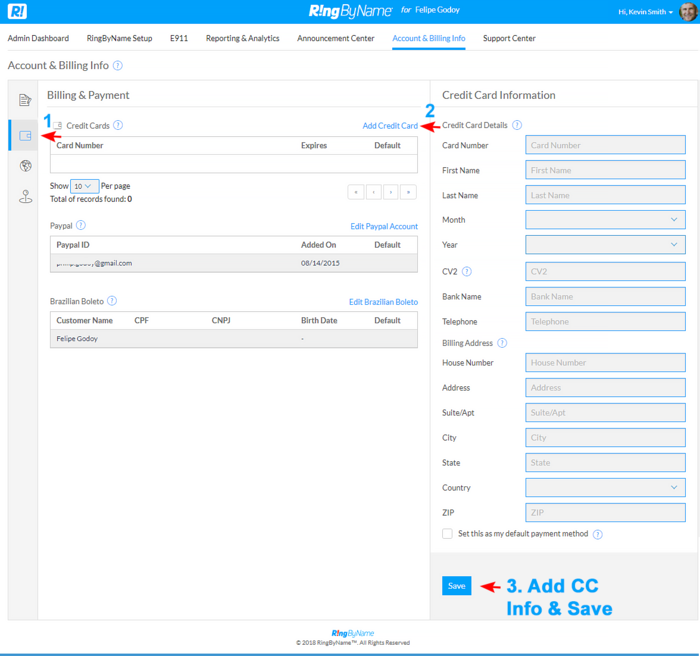Viewport: 700px width, 656px height.
Task: Click the State input field
Action: [x=605, y=463]
